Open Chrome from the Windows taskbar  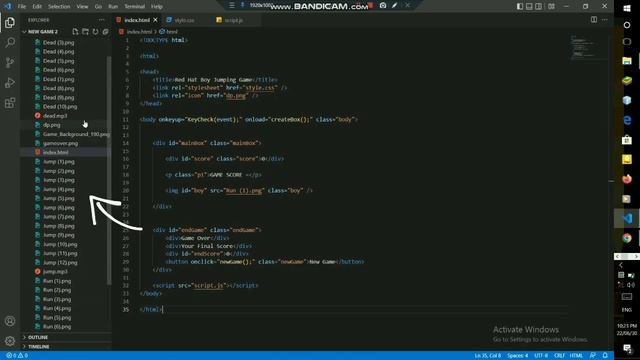[627, 238]
